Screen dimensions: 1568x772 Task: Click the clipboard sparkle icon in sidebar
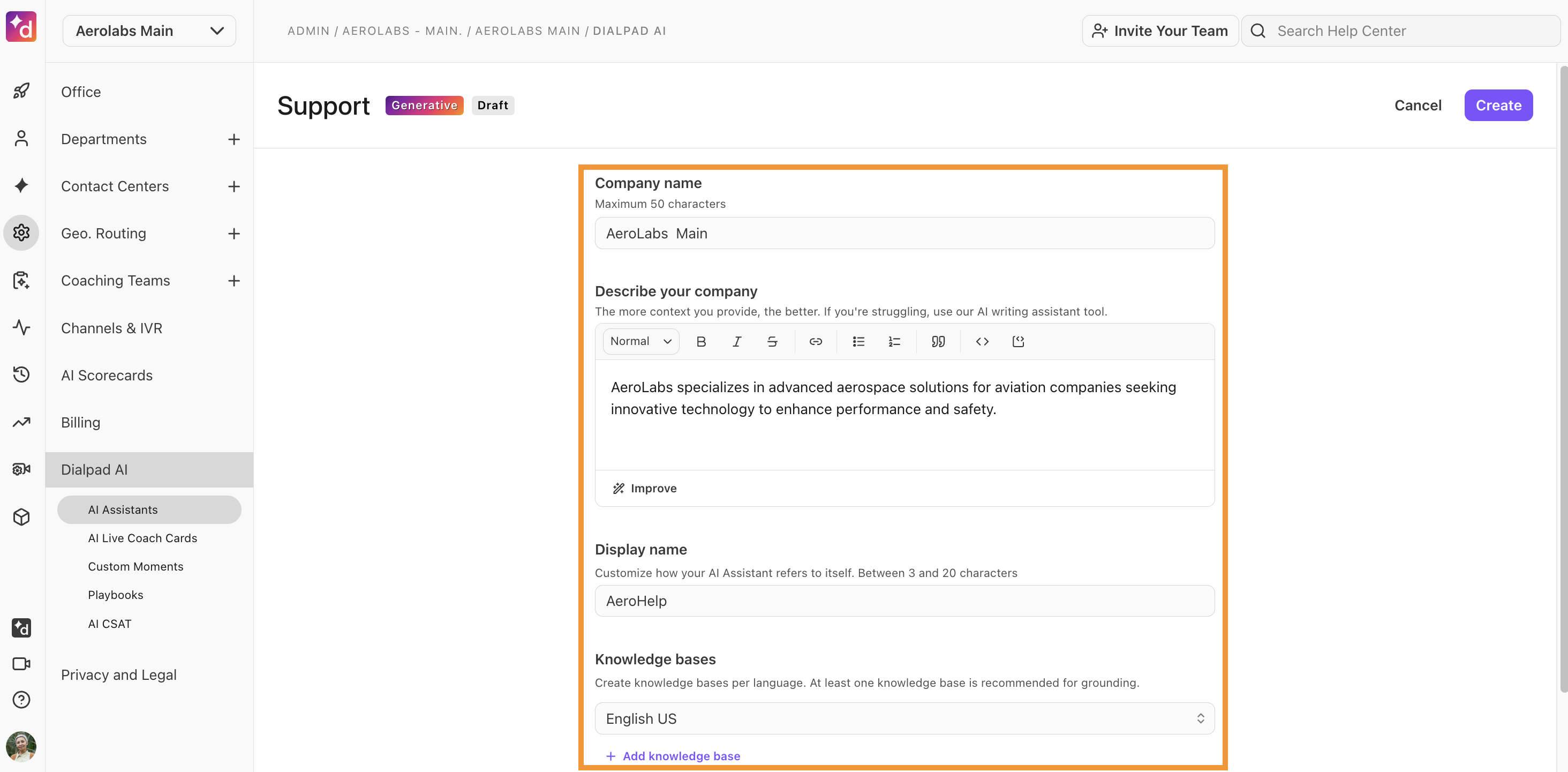[x=21, y=280]
